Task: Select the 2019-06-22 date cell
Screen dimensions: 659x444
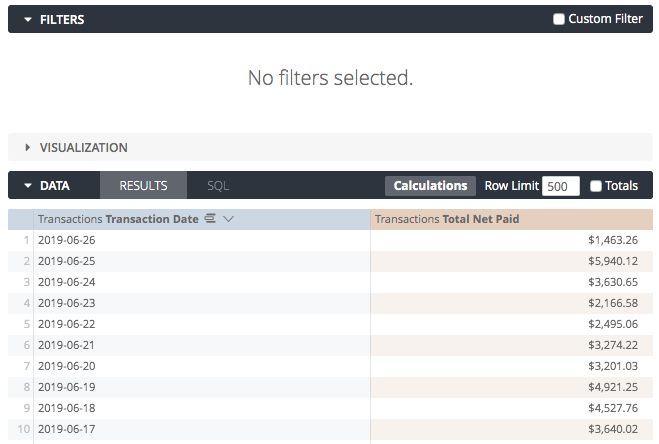Action: [x=66, y=324]
